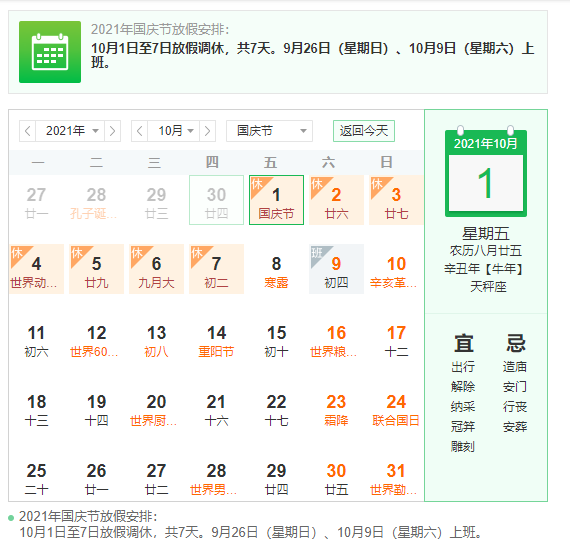This screenshot has height=553, width=570.
Task: Open the 10月 month dropdown
Action: (x=173, y=131)
